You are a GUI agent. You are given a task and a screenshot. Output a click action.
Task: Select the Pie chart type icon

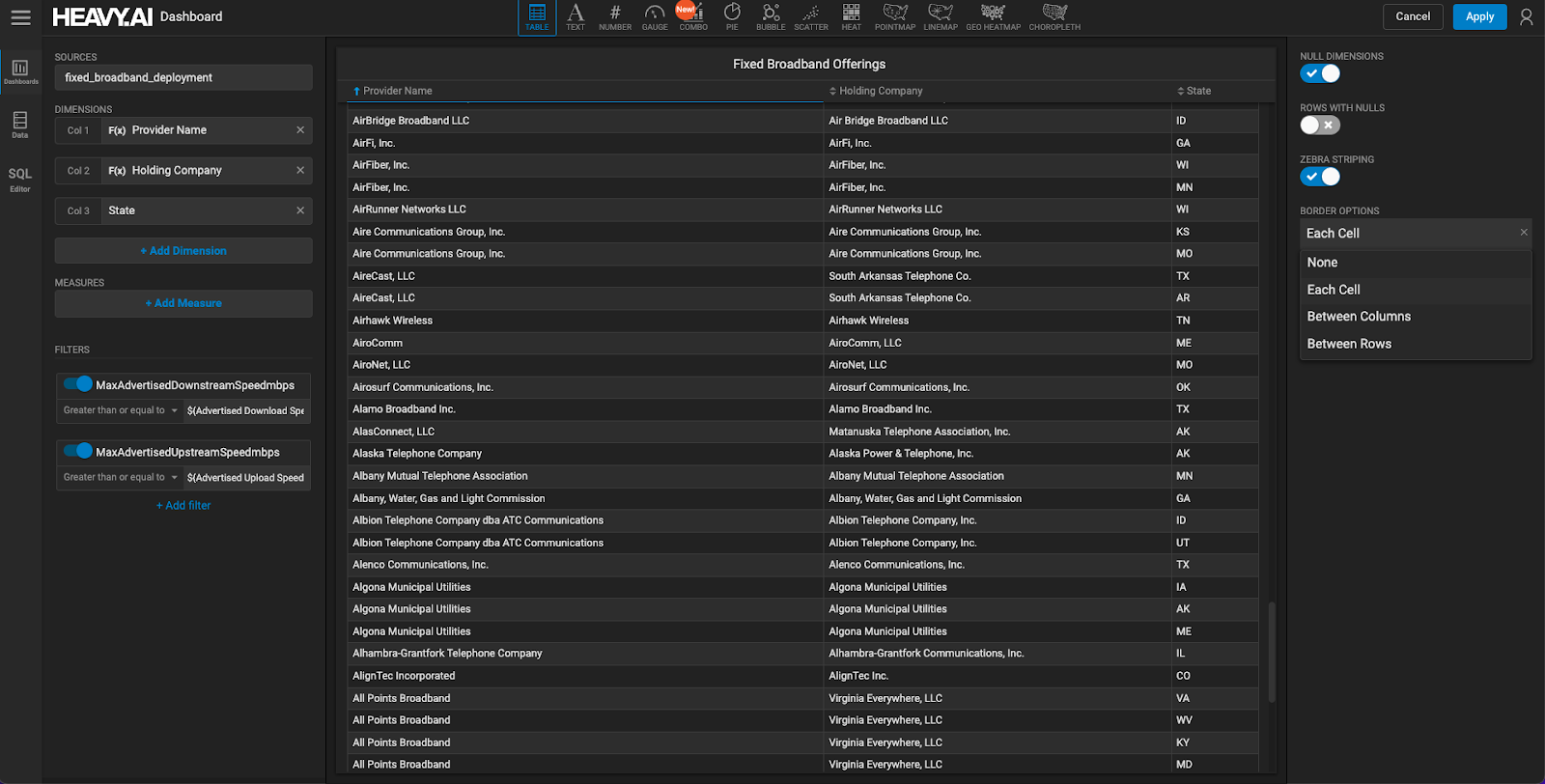coord(732,16)
